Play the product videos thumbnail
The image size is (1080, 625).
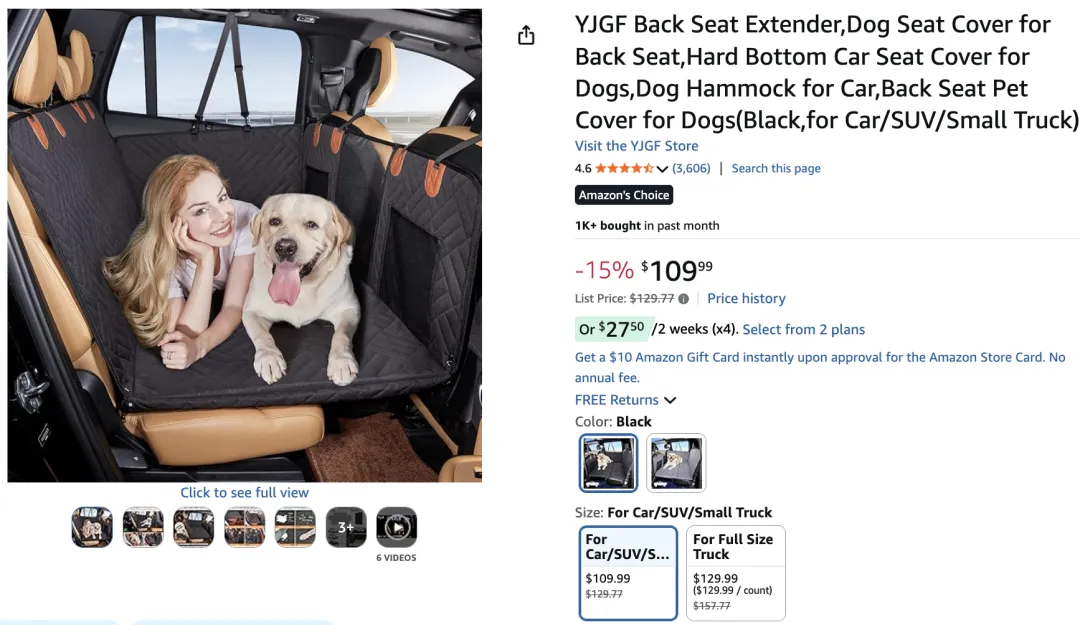(396, 527)
